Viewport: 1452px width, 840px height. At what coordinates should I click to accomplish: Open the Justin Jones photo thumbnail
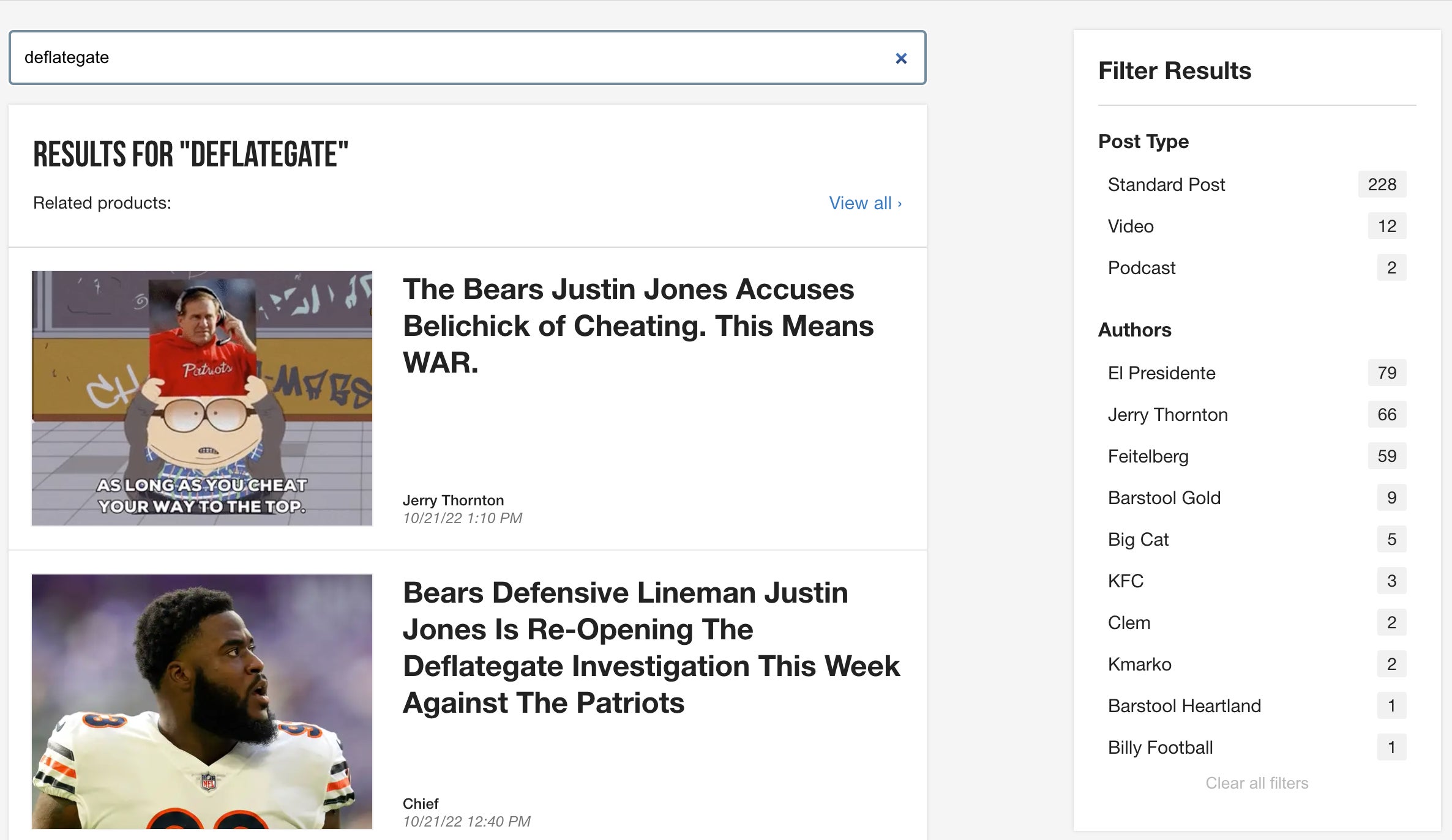point(202,701)
